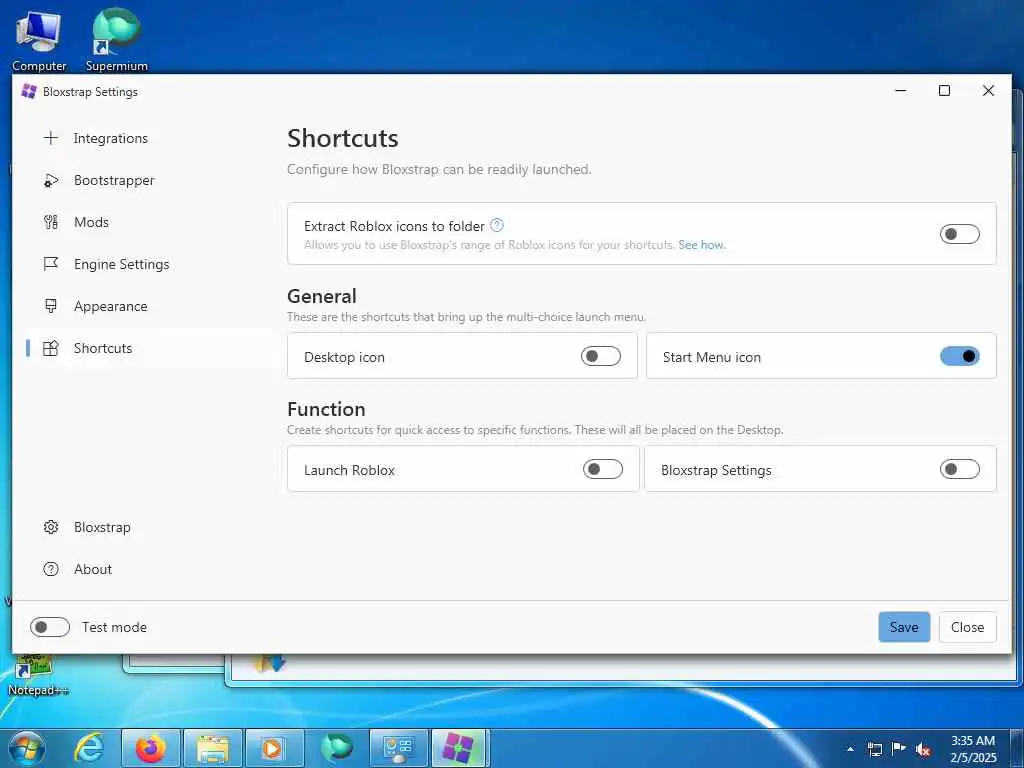Click the 'Bloxstrap Settings' window title text
The width and height of the screenshot is (1024, 768).
pos(90,91)
